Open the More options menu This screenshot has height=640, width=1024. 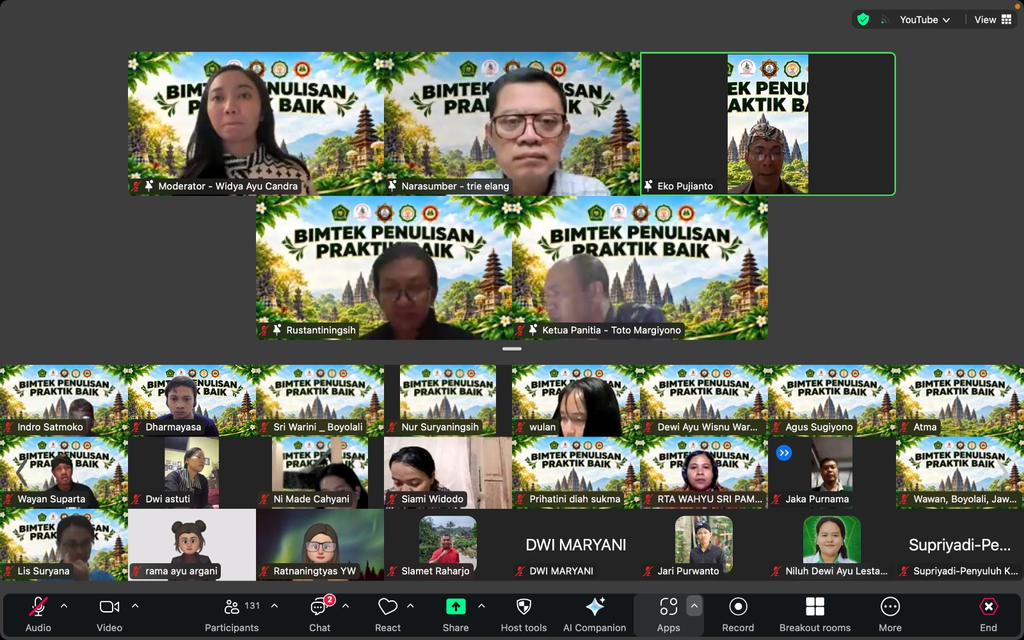pos(889,615)
